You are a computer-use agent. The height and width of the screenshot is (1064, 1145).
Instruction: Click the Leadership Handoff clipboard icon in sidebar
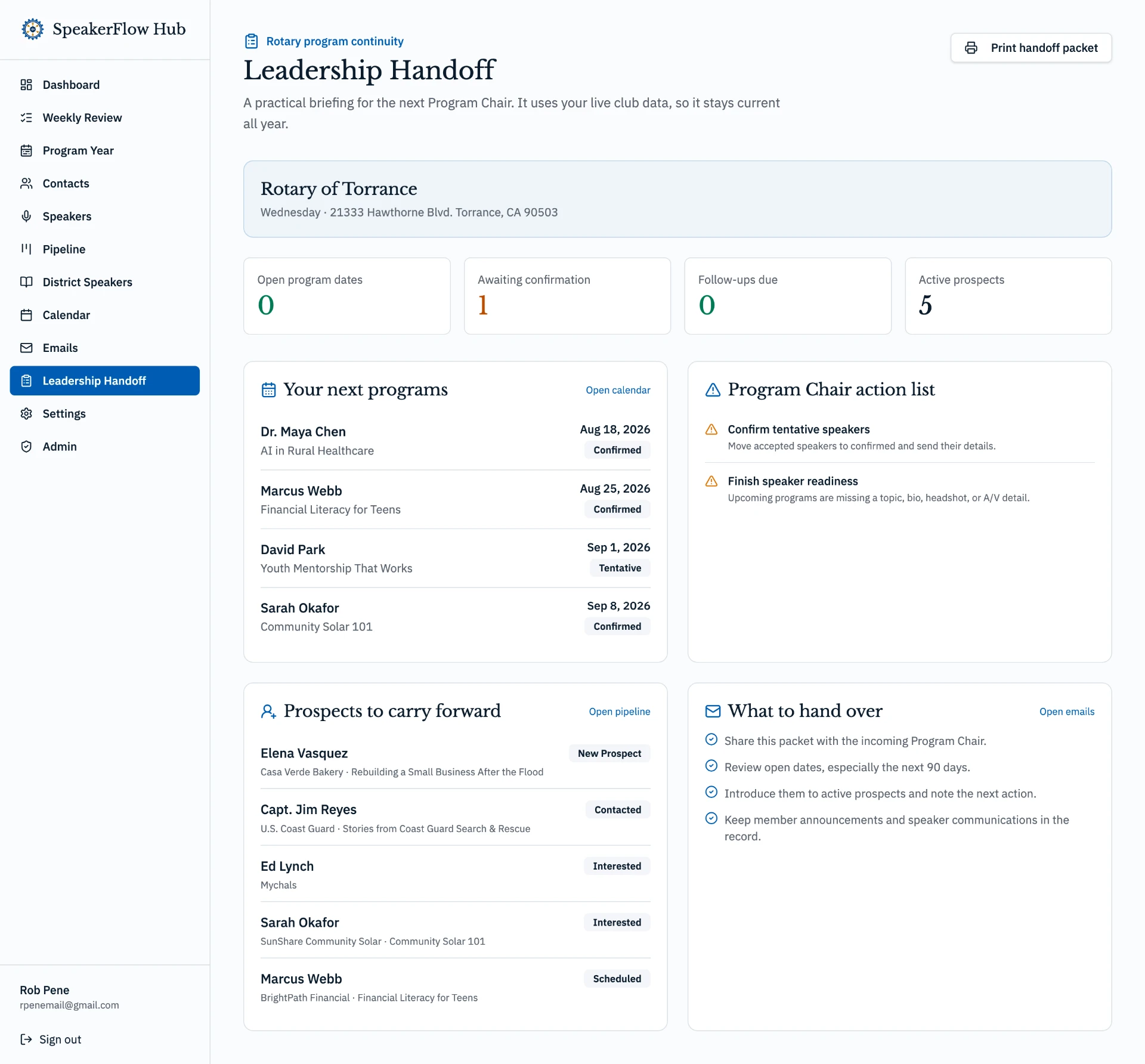coord(26,381)
